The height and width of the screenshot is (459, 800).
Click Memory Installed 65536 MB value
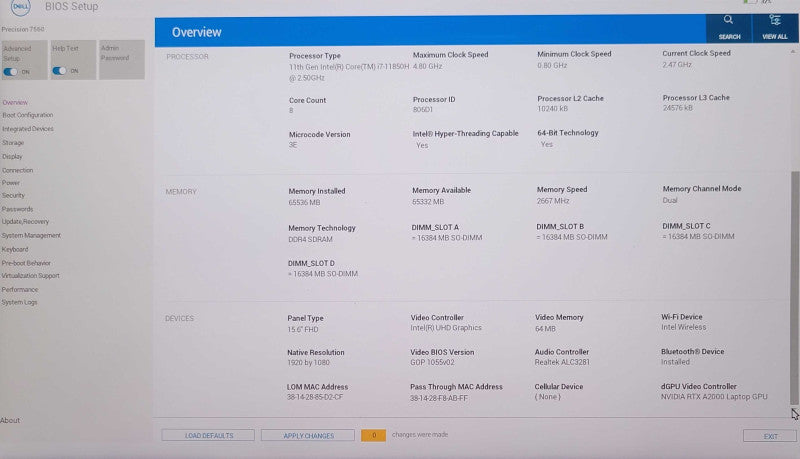pyautogui.click(x=304, y=202)
